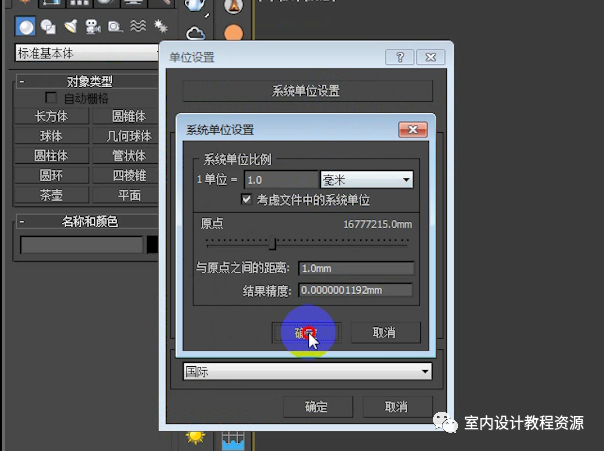The width and height of the screenshot is (604, 451).
Task: Create a 几何球体 object
Action: coord(126,136)
